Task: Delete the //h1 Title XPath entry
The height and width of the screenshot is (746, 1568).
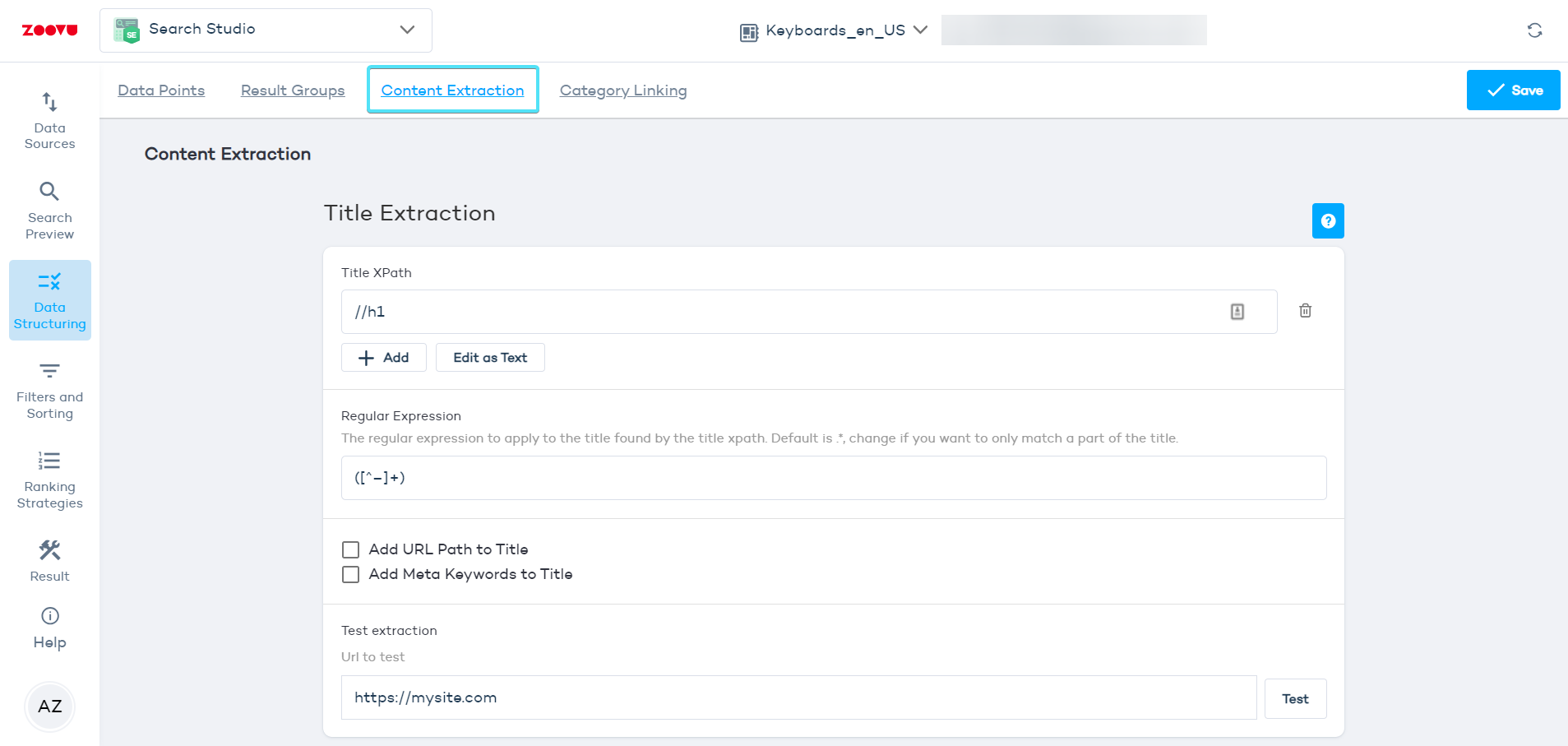Action: coord(1305,311)
